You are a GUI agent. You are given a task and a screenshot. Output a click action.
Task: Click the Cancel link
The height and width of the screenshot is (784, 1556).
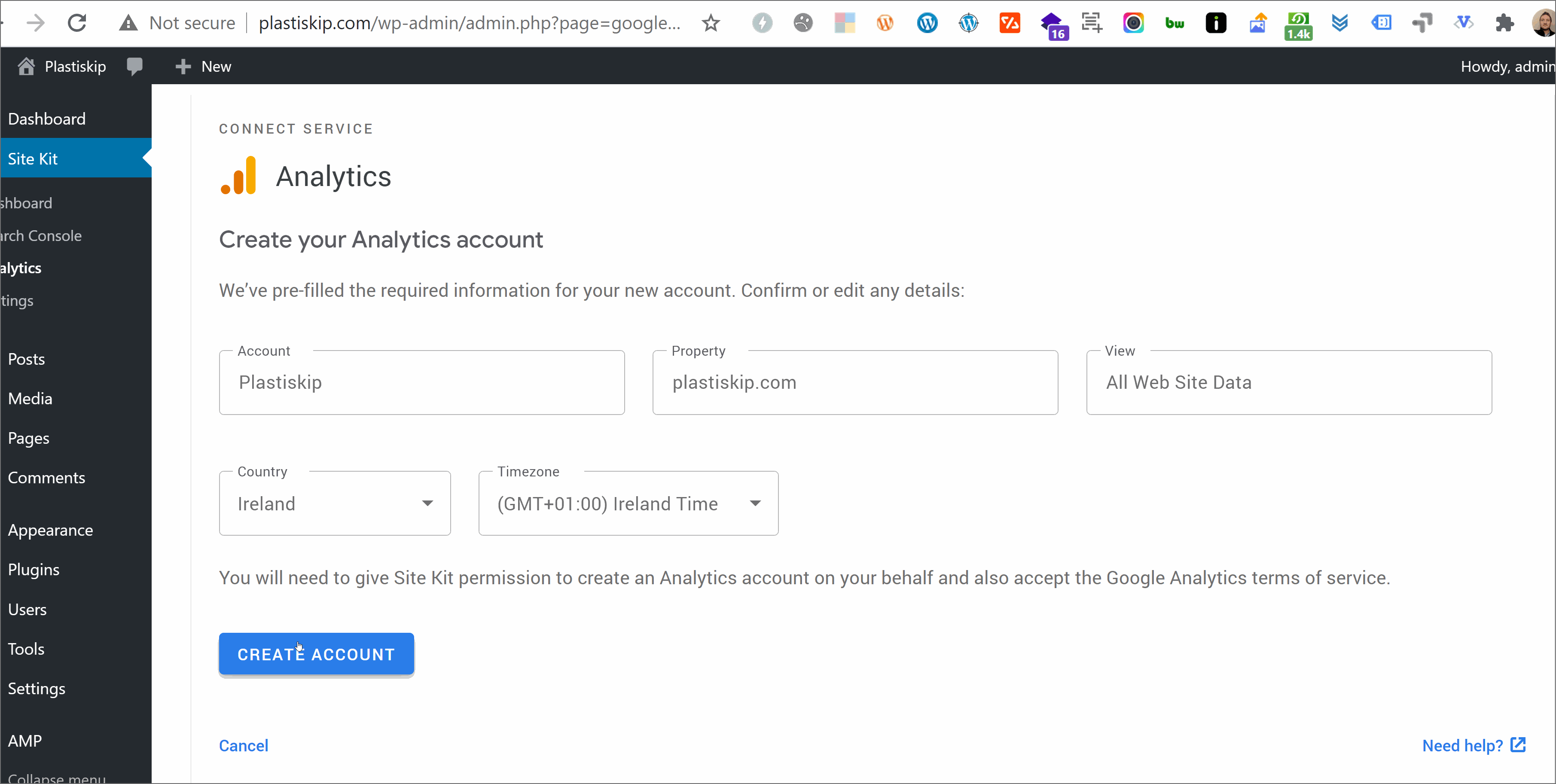point(244,745)
